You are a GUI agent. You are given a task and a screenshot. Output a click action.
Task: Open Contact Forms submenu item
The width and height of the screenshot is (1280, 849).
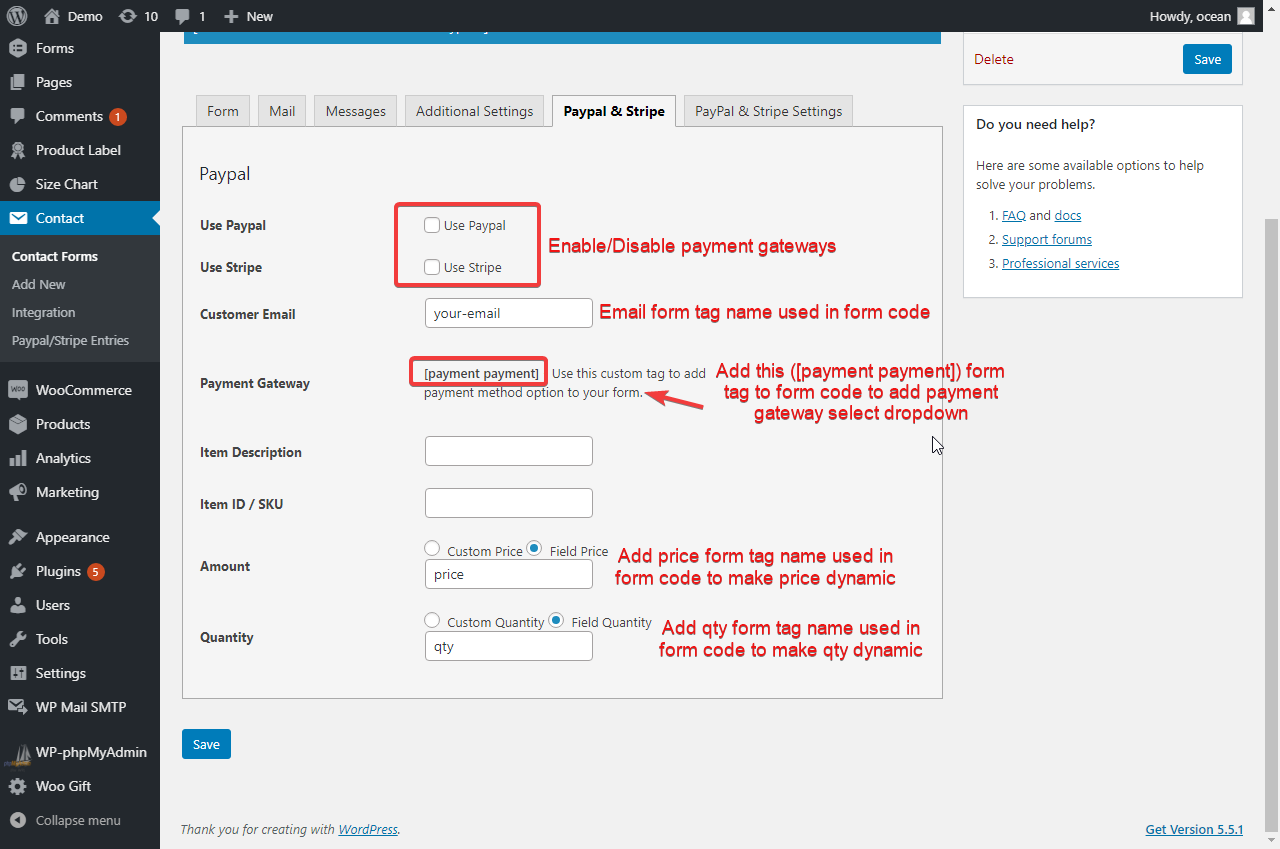55,256
